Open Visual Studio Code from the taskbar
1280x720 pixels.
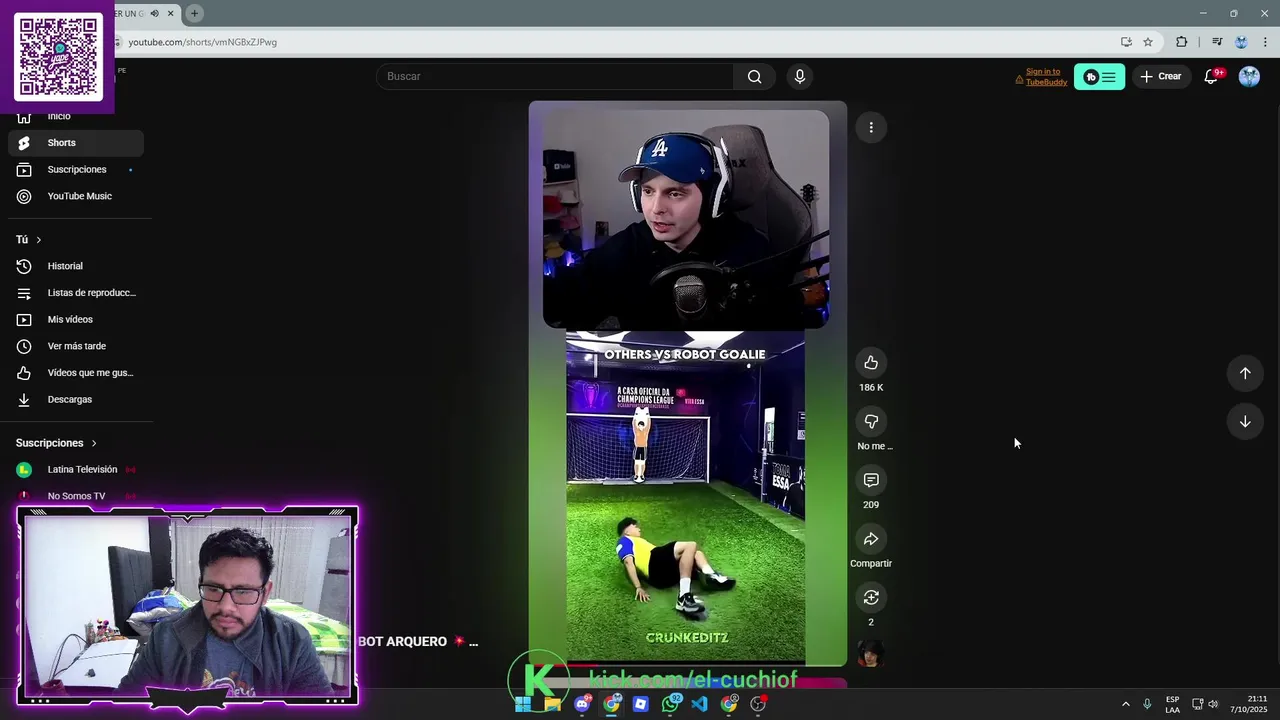point(699,704)
